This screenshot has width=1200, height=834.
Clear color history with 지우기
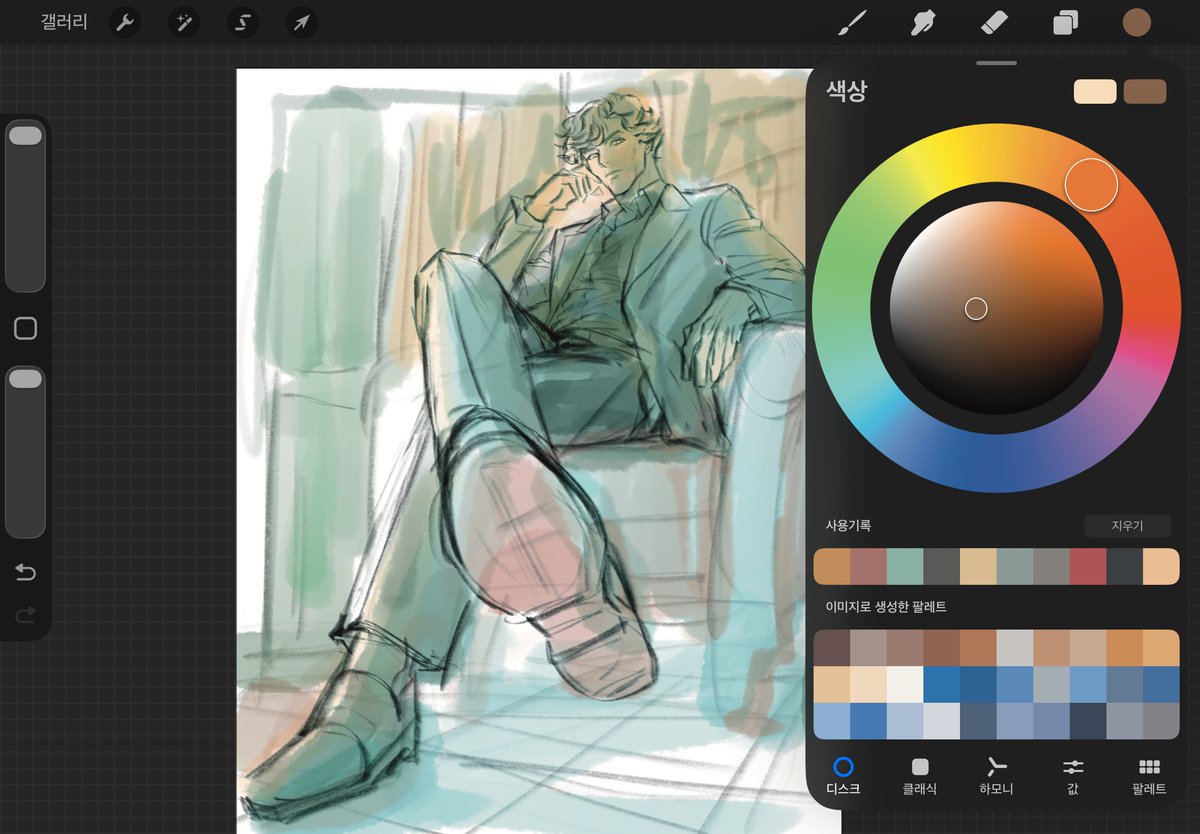[x=1127, y=526]
